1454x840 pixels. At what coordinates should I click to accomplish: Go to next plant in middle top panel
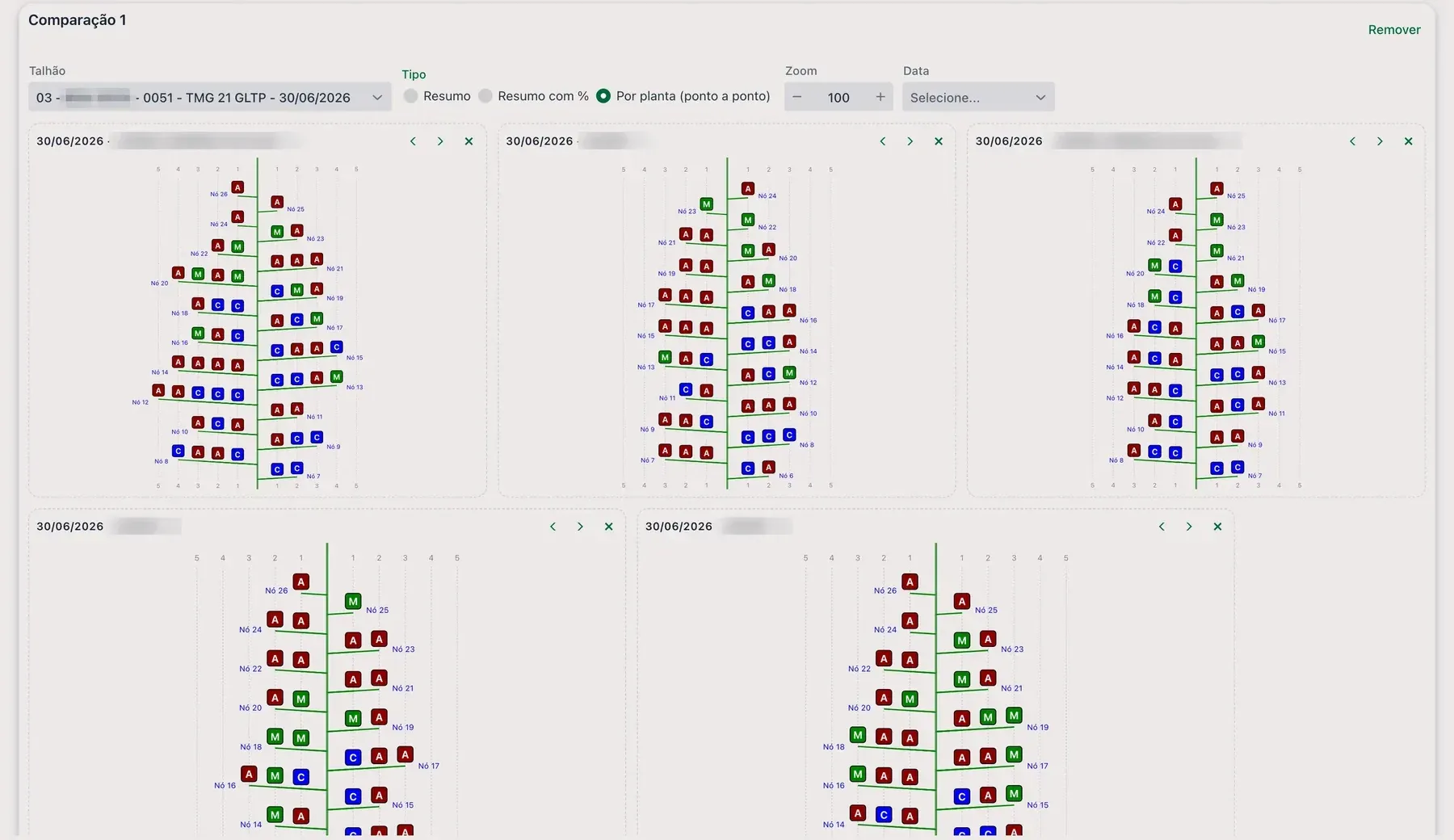coord(910,141)
